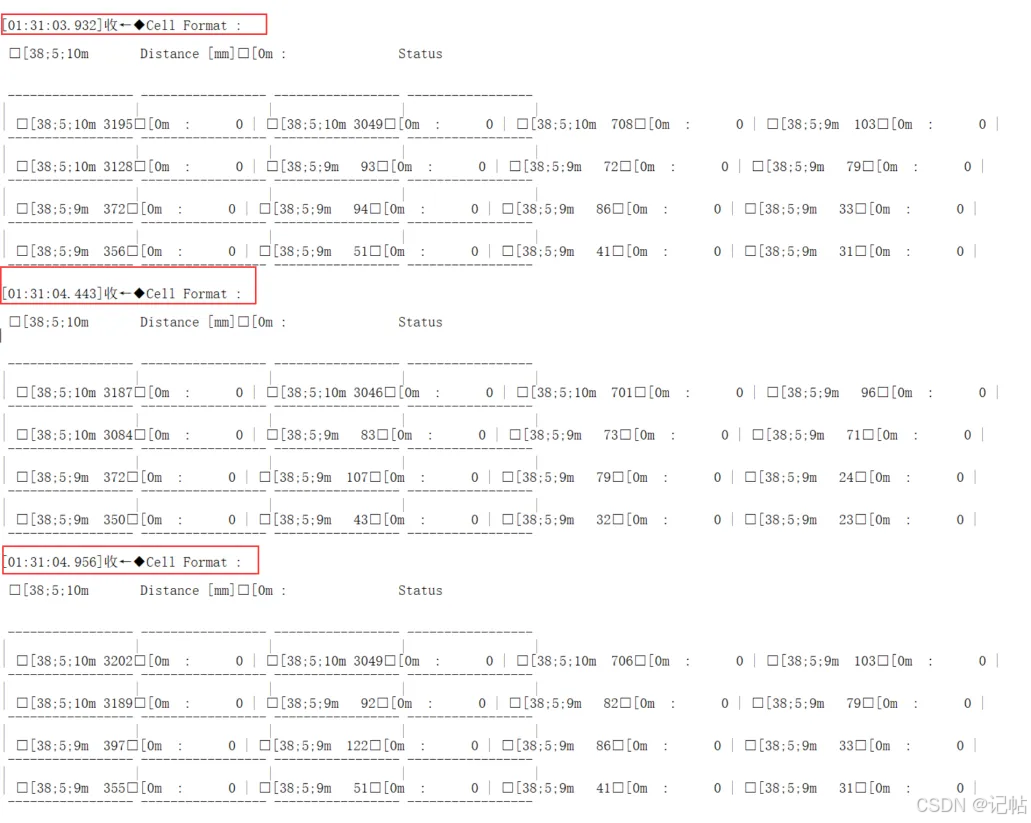The height and width of the screenshot is (823, 1031).
Task: Click the first Status column header
Action: (x=420, y=54)
